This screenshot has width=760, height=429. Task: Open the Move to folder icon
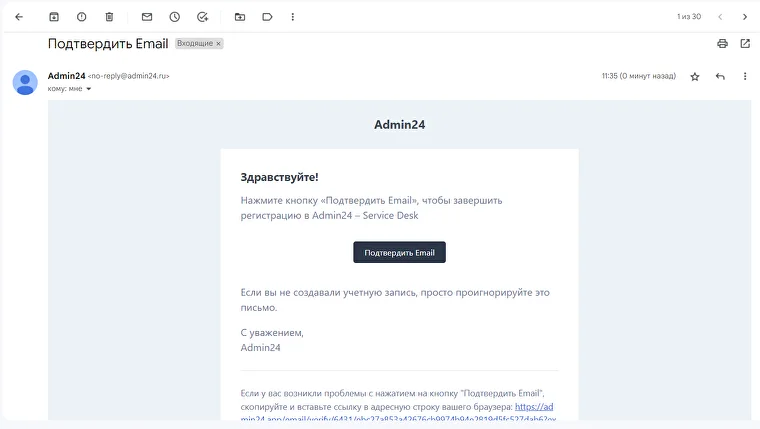pyautogui.click(x=240, y=17)
